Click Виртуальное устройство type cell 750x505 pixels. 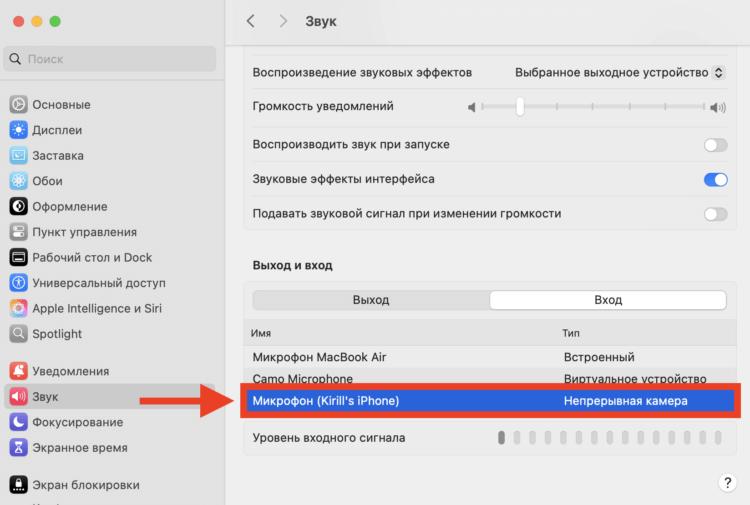click(635, 378)
